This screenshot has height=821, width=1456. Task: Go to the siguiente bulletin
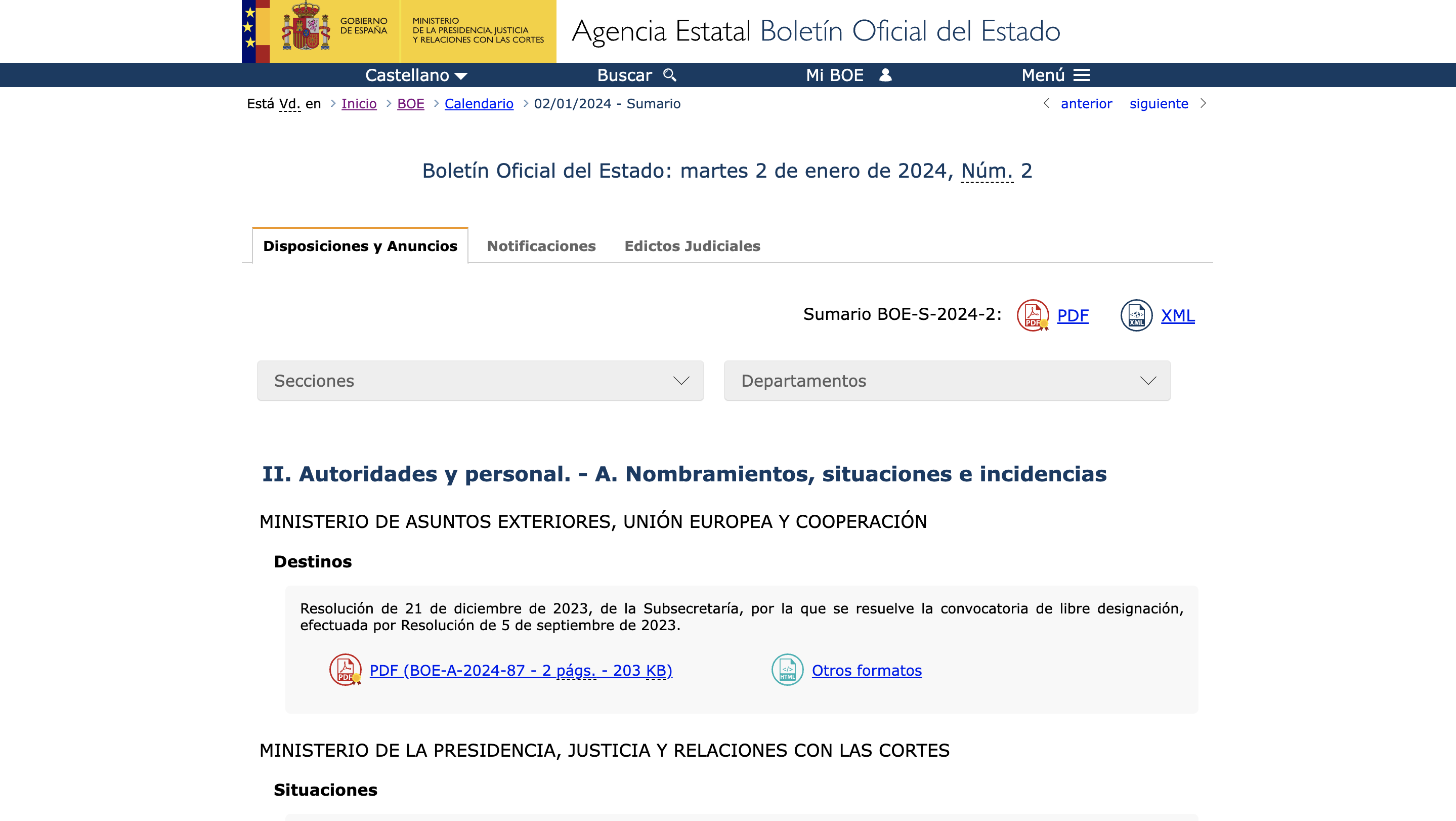(1159, 103)
